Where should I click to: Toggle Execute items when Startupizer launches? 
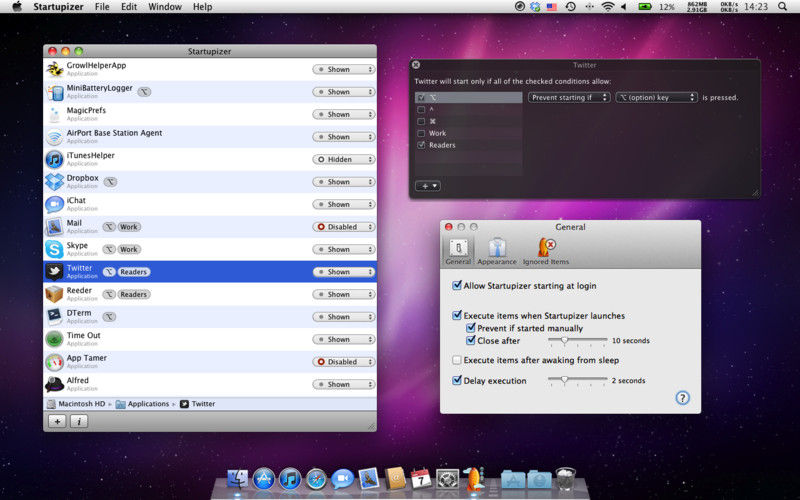[x=457, y=315]
